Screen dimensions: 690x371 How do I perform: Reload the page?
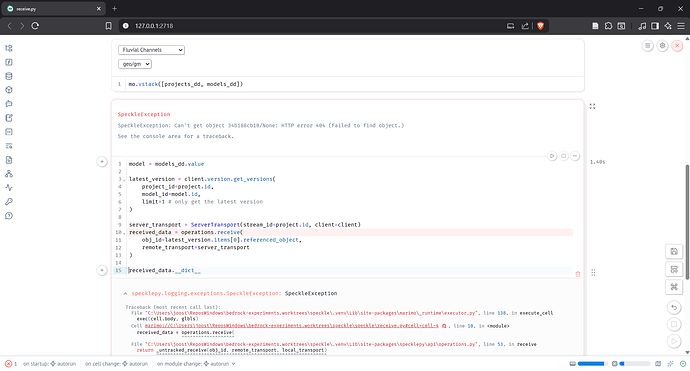coord(35,26)
